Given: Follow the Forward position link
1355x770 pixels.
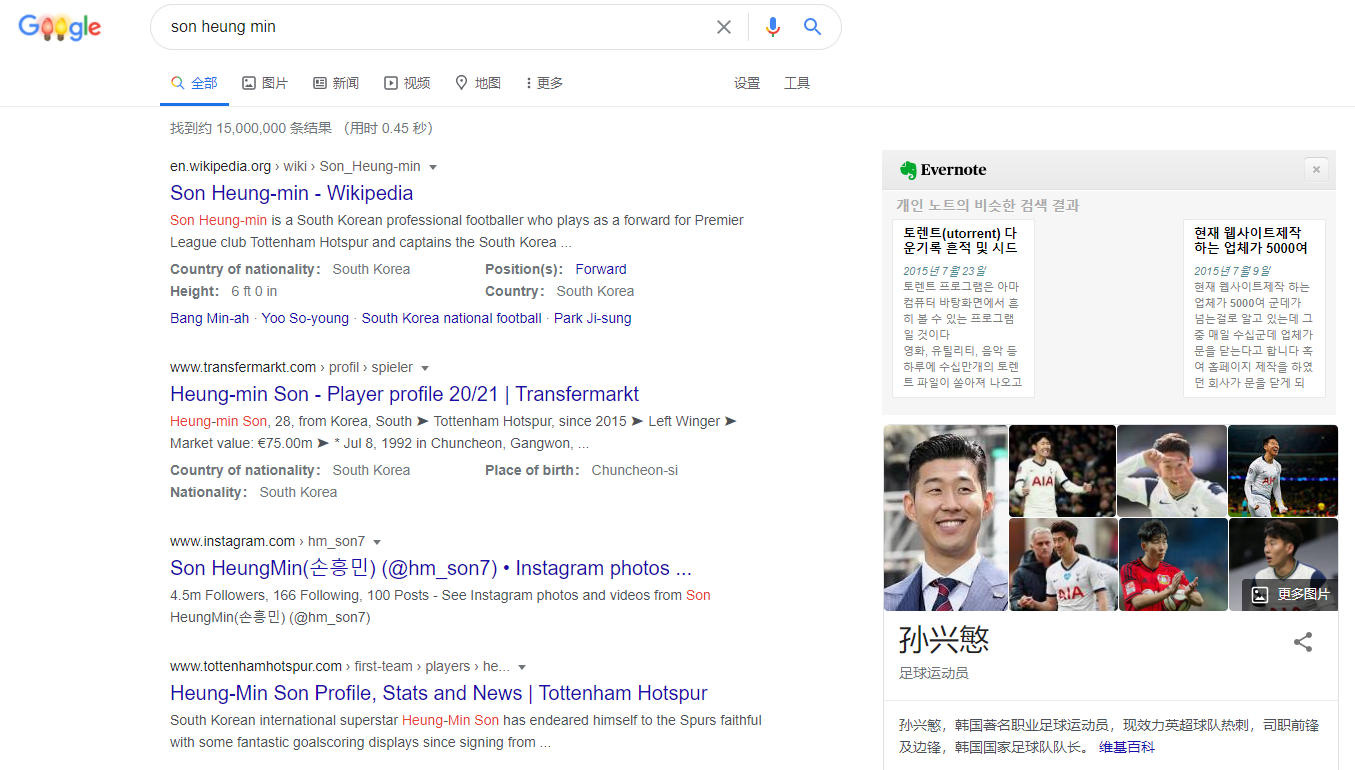Looking at the screenshot, I should [601, 269].
